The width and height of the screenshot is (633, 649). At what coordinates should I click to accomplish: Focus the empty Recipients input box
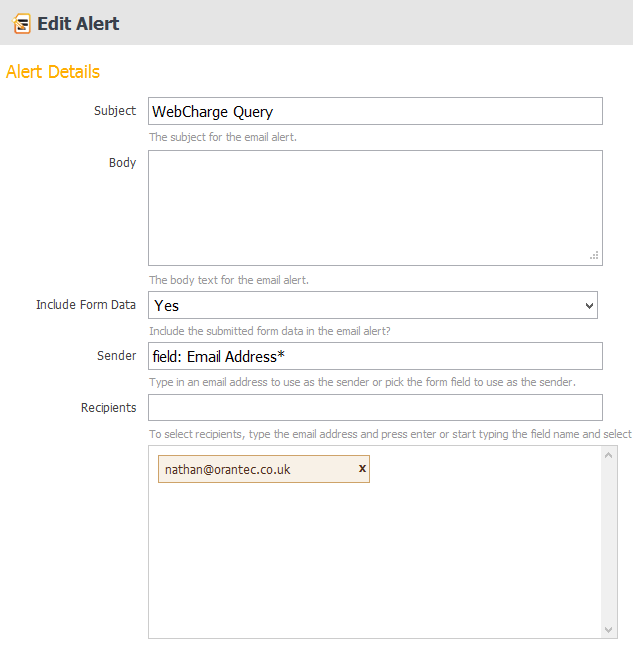[x=375, y=407]
